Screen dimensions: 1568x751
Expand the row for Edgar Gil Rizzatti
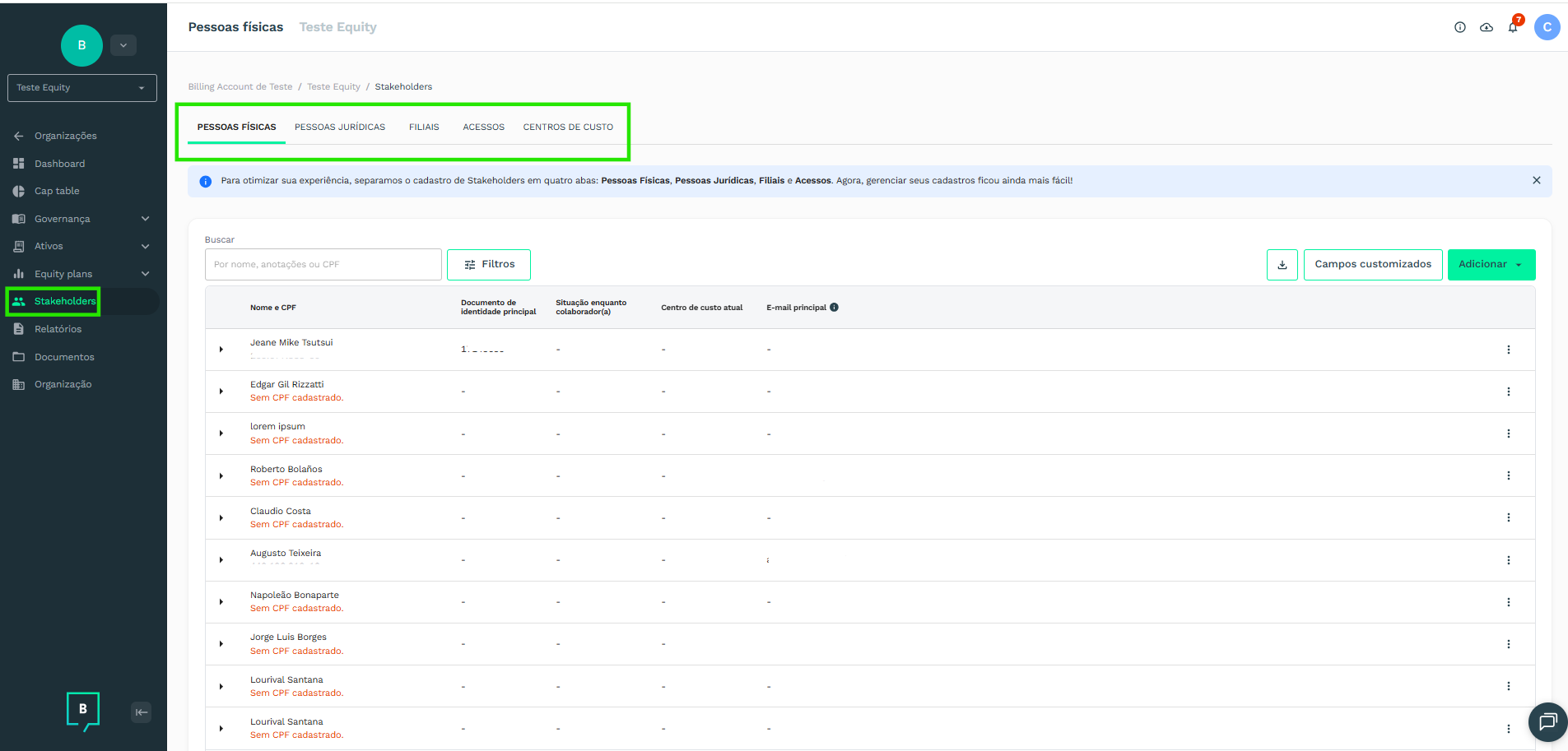221,392
